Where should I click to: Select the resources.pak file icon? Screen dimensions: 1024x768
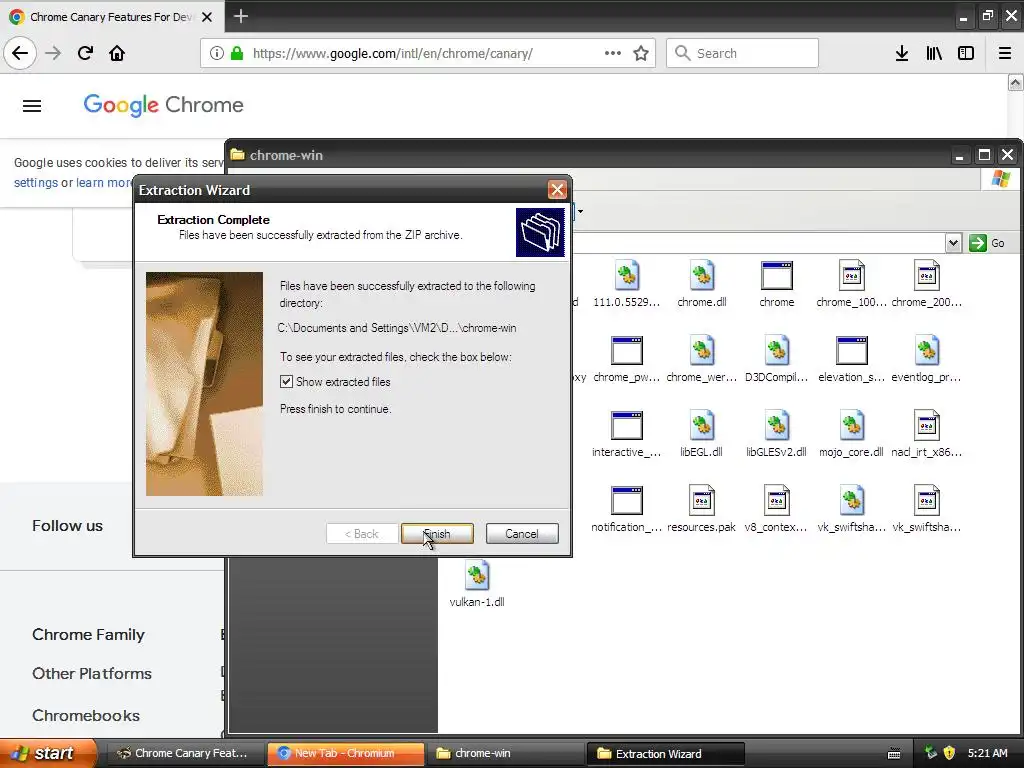(701, 501)
